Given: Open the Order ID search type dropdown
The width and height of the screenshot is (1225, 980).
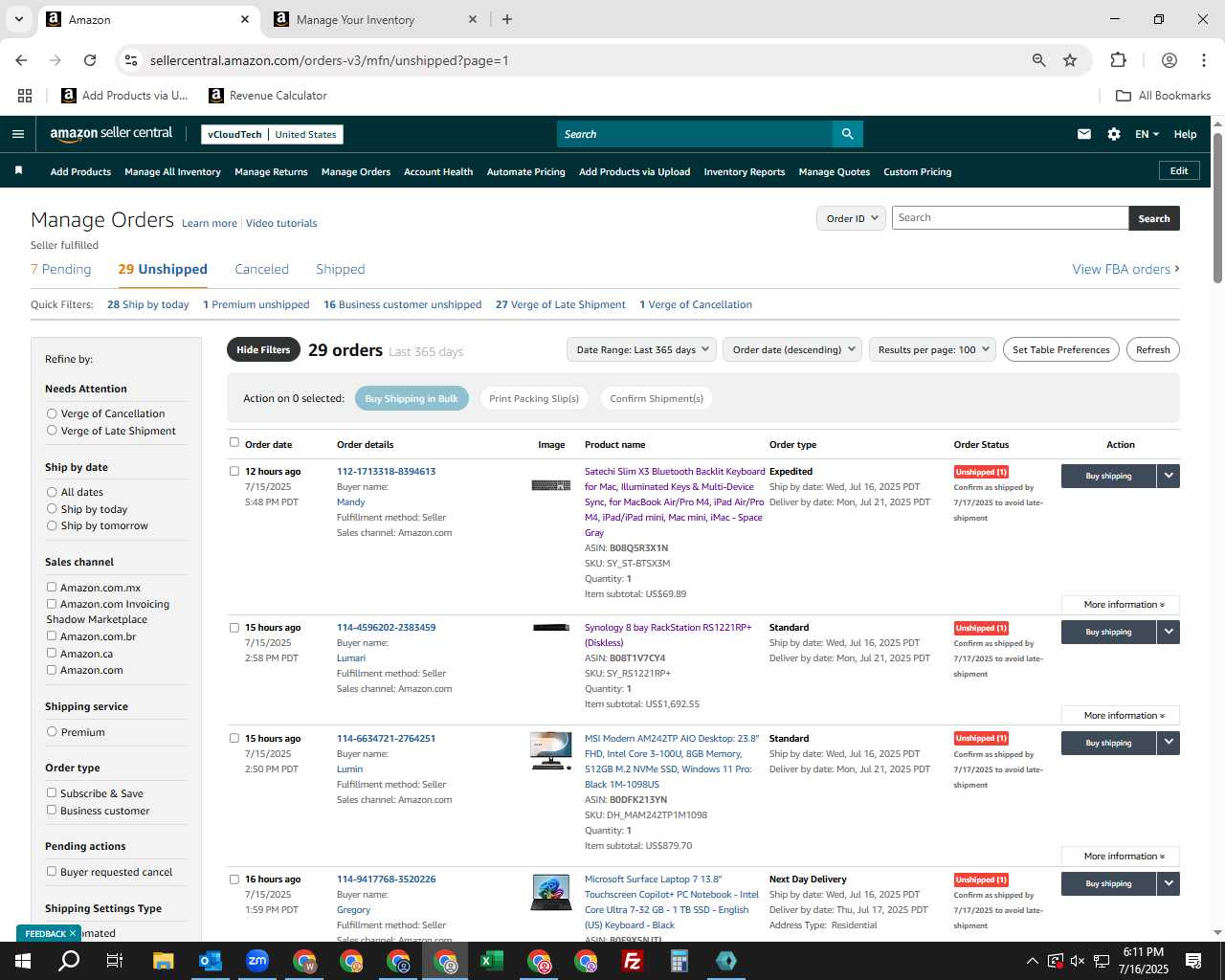Looking at the screenshot, I should (850, 218).
